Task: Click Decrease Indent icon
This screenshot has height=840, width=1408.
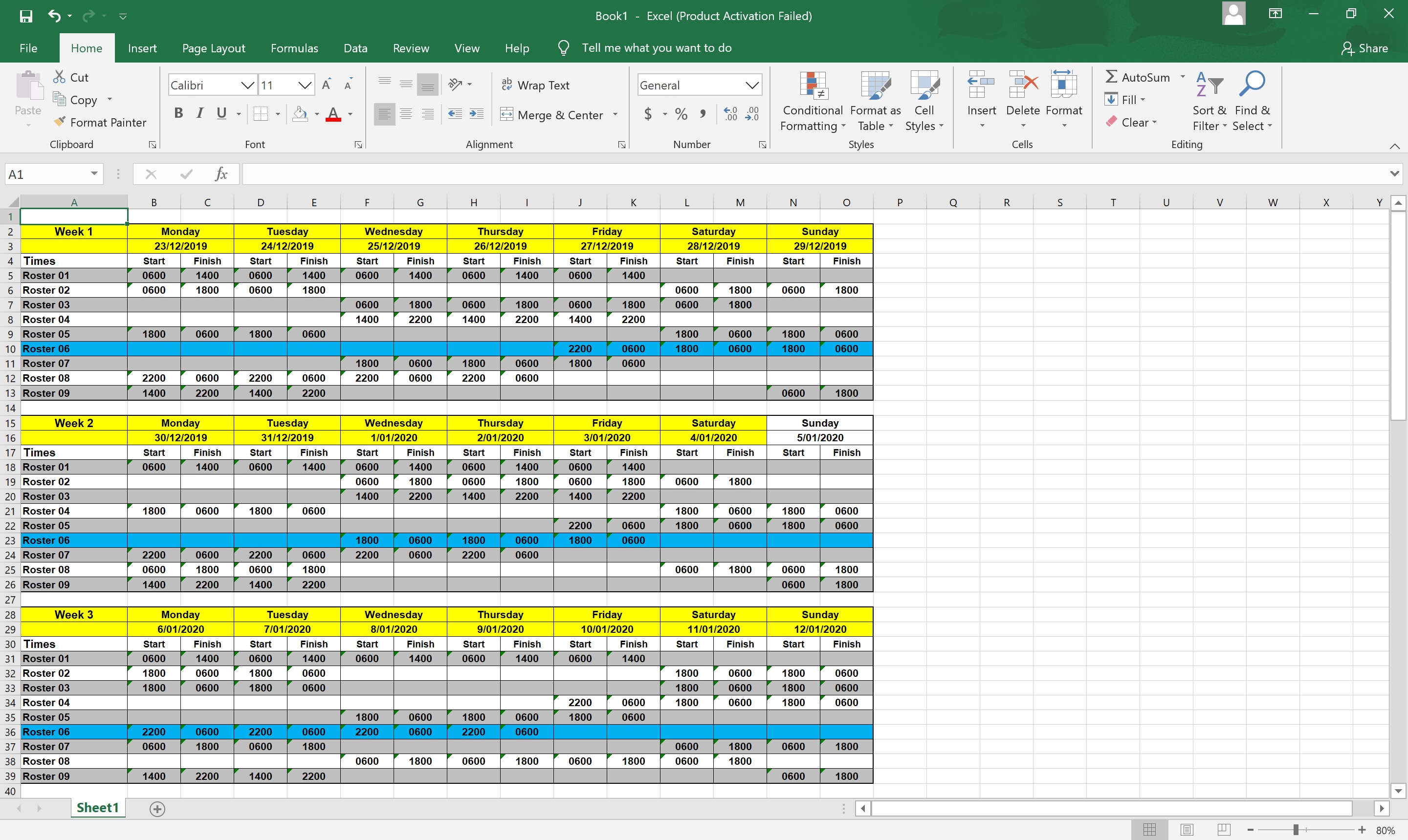Action: pyautogui.click(x=455, y=114)
